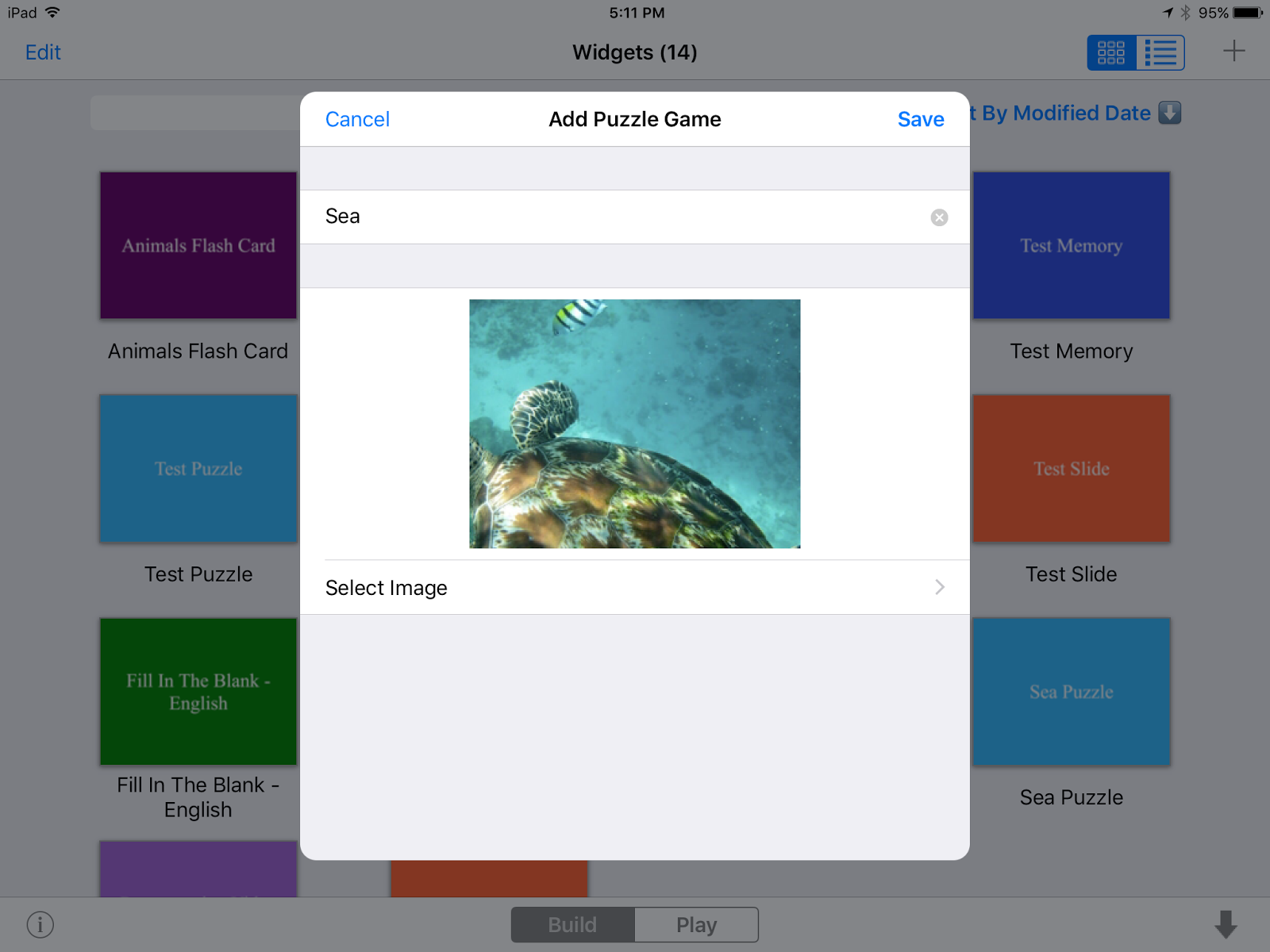This screenshot has width=1270, height=952.
Task: Save the new puzzle game
Action: 921,119
